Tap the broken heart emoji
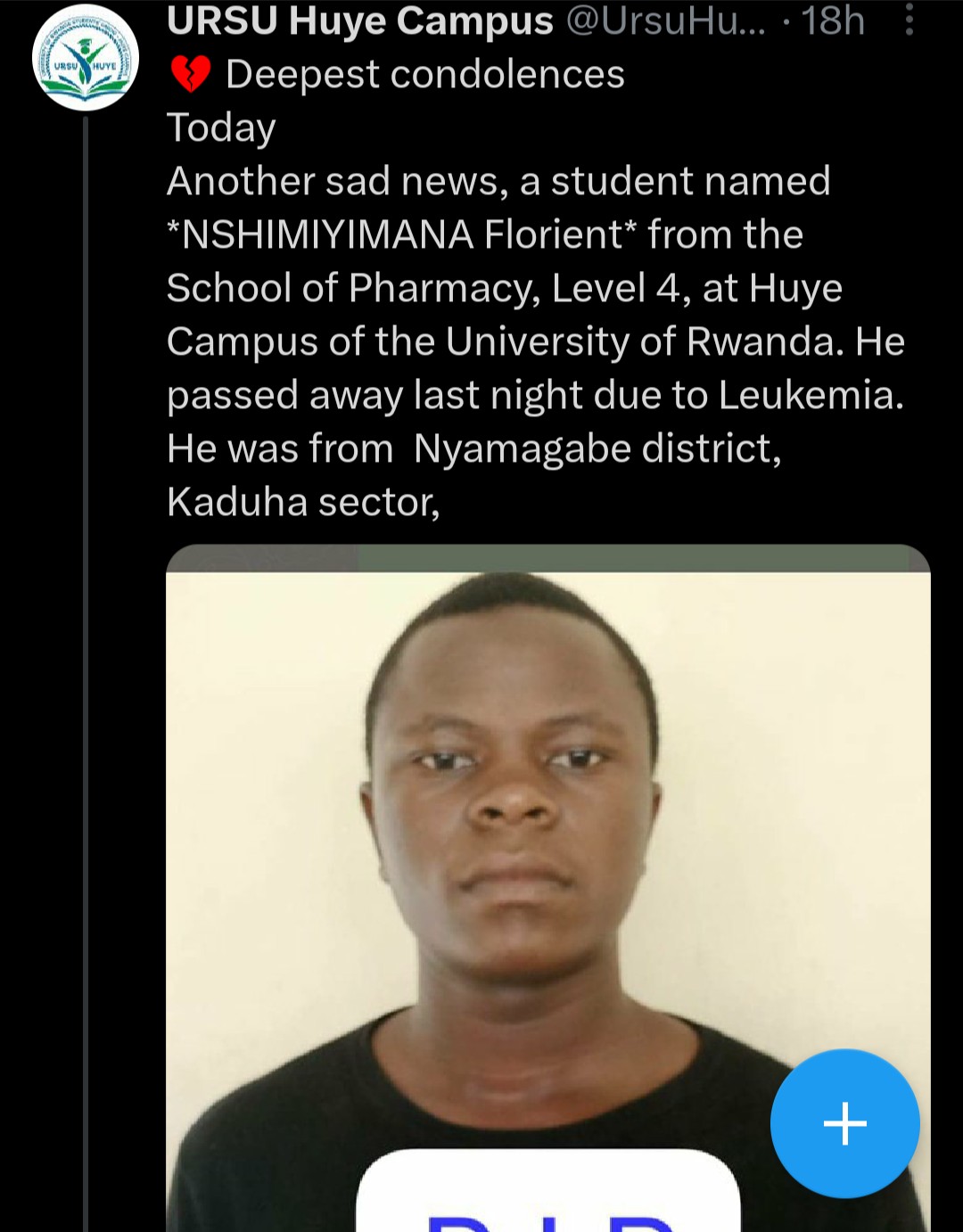The image size is (963, 1232). click(190, 74)
